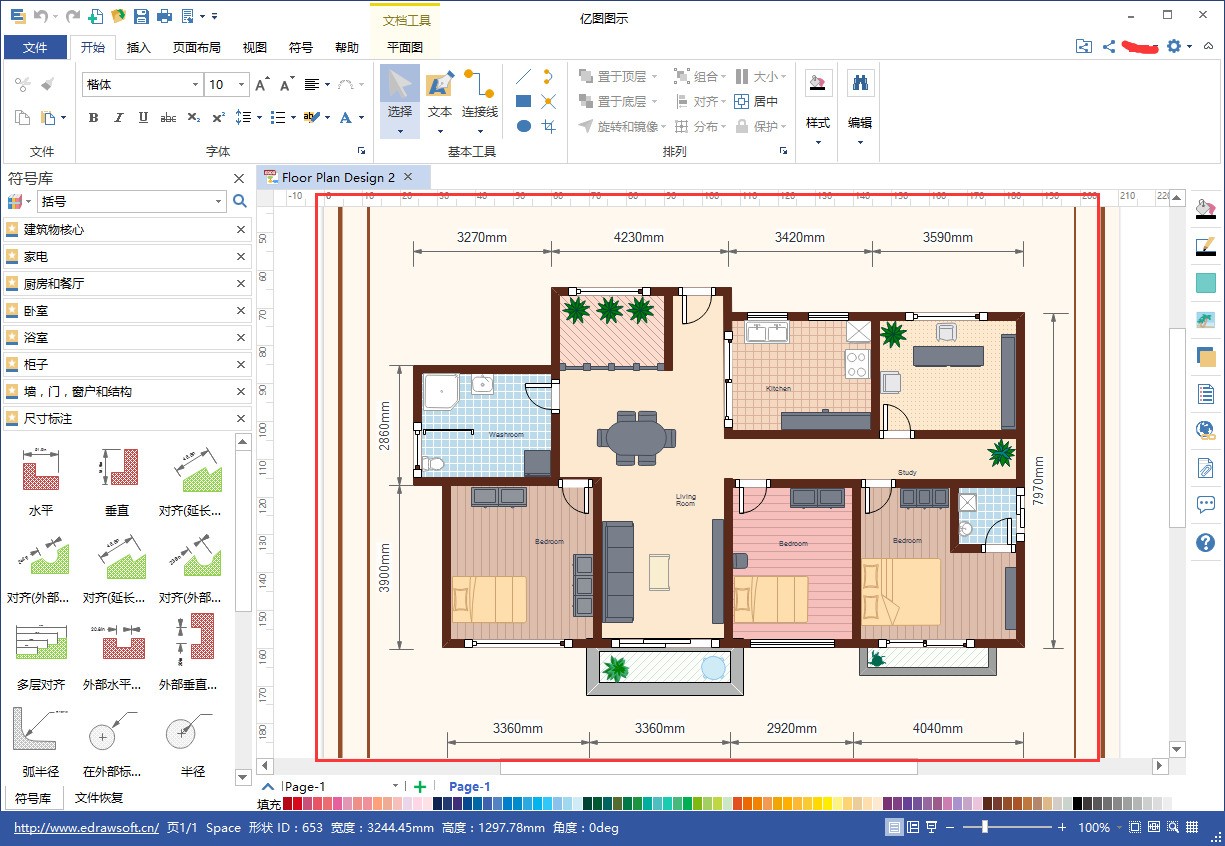
Task: Pick the black color swatch in palette
Action: [1078, 803]
